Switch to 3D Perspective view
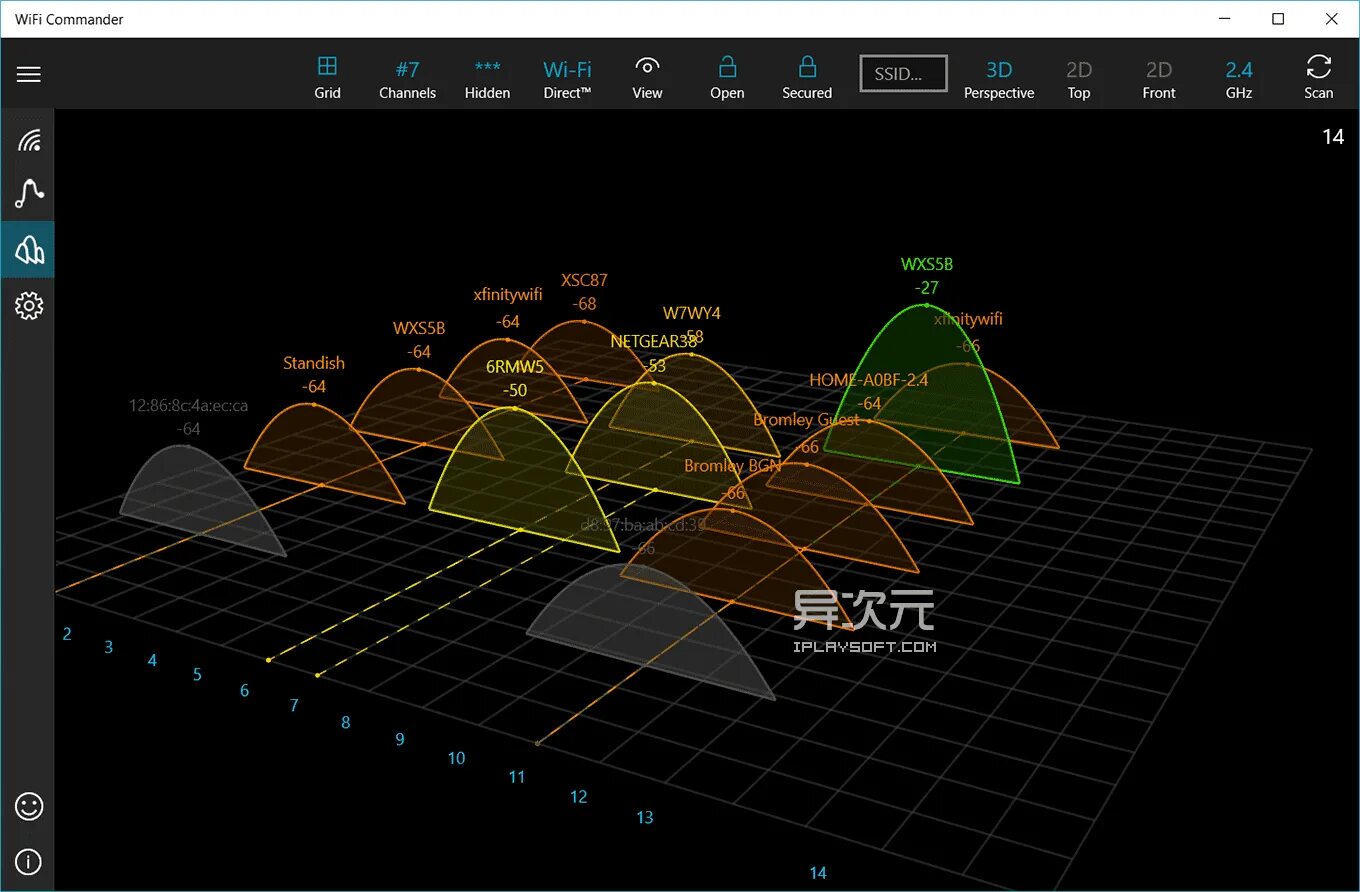 [999, 79]
